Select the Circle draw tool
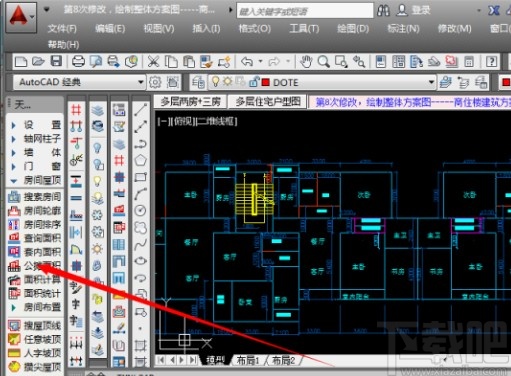The height and width of the screenshot is (376, 511). click(x=141, y=210)
